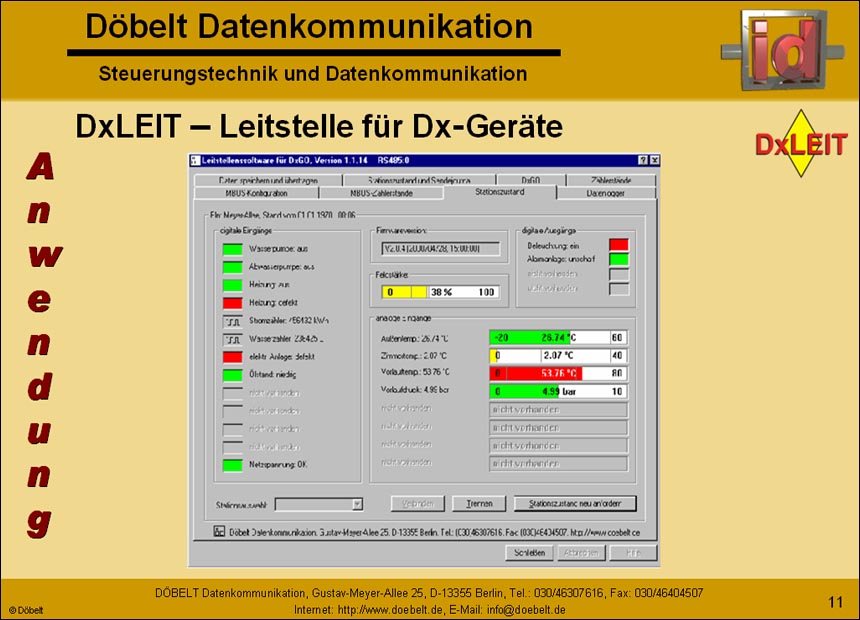
Task: Click the Alarmanlage: unscharf label
Action: coord(561,259)
